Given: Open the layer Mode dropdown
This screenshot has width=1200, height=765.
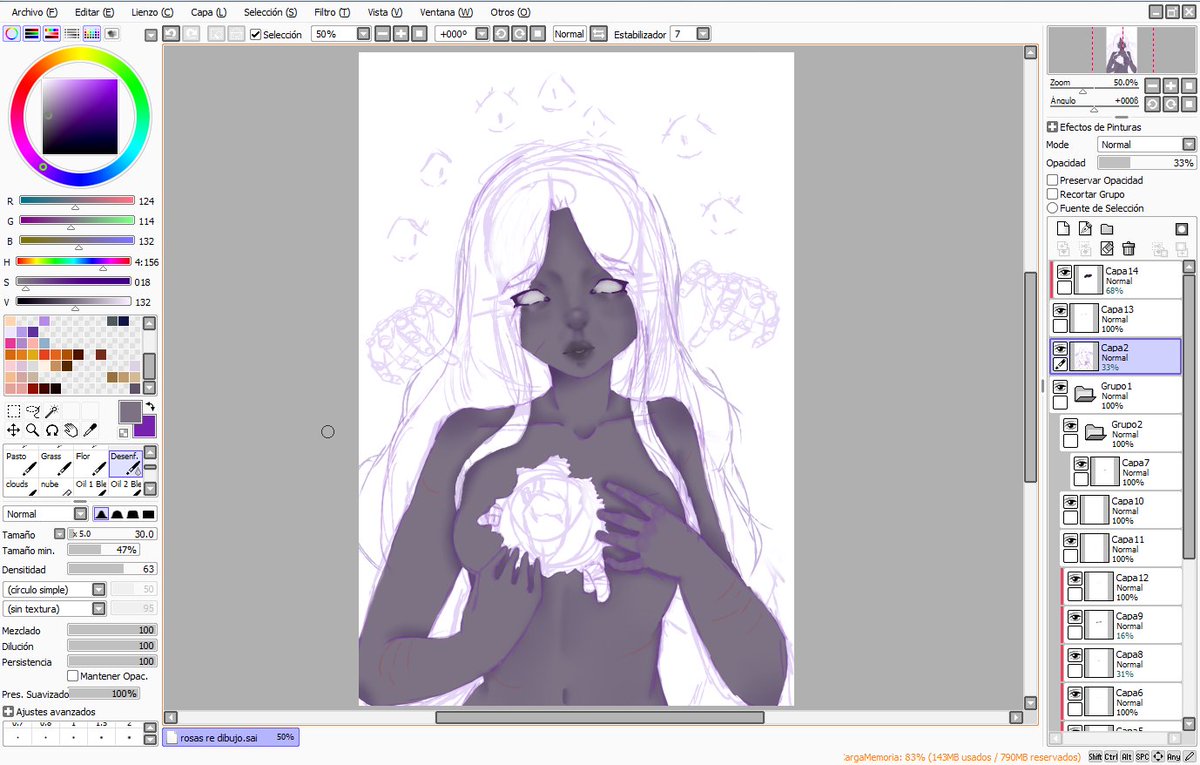Looking at the screenshot, I should click(1188, 145).
